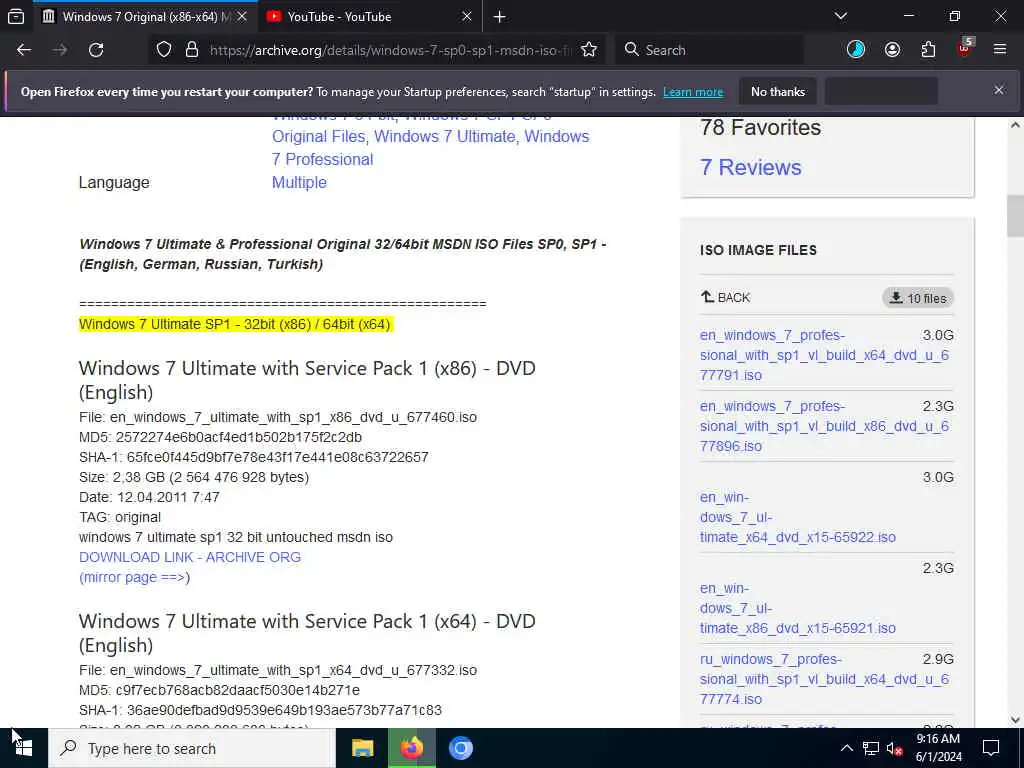Bookmark this page with the star

click(x=589, y=50)
